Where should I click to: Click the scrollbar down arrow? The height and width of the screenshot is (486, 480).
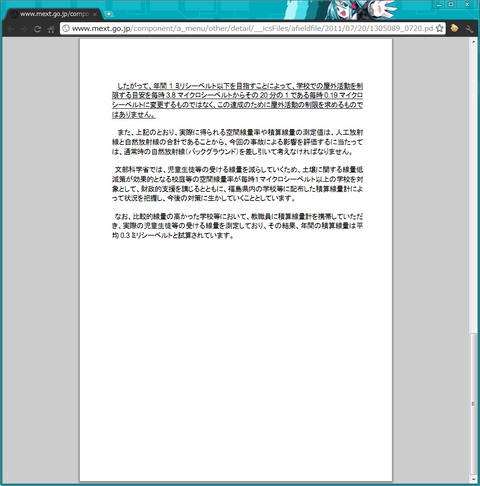(473, 479)
